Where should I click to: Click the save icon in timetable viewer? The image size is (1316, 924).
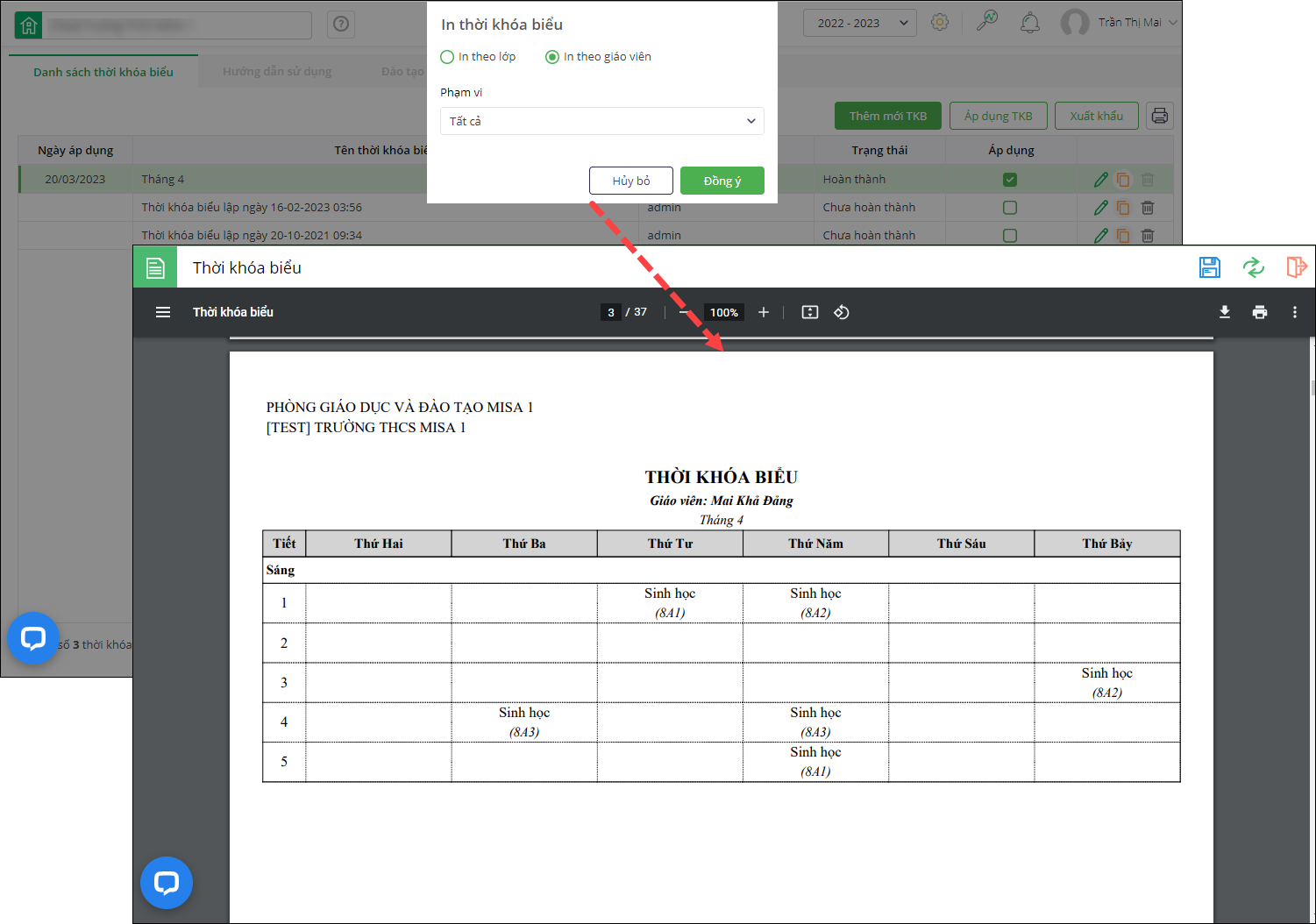(x=1209, y=267)
